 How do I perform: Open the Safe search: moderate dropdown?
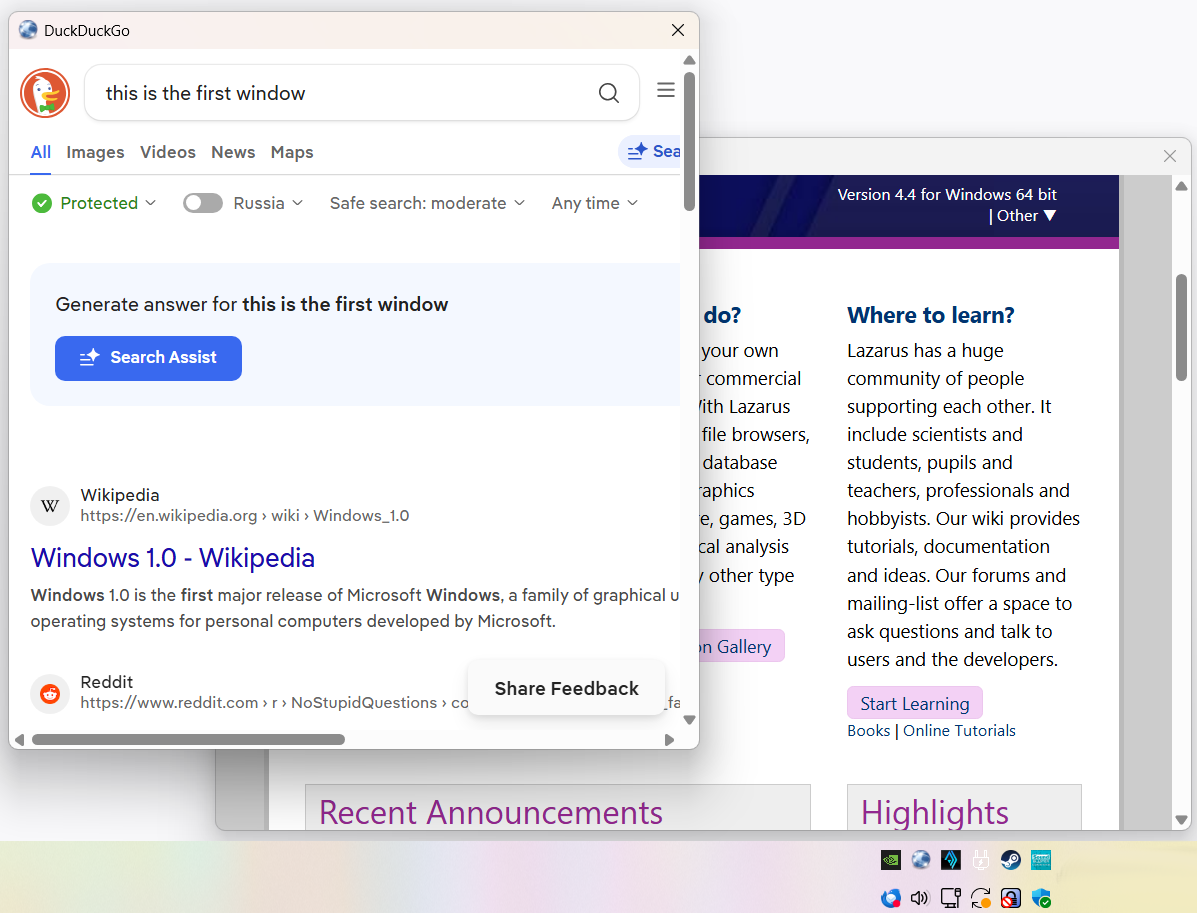(427, 203)
